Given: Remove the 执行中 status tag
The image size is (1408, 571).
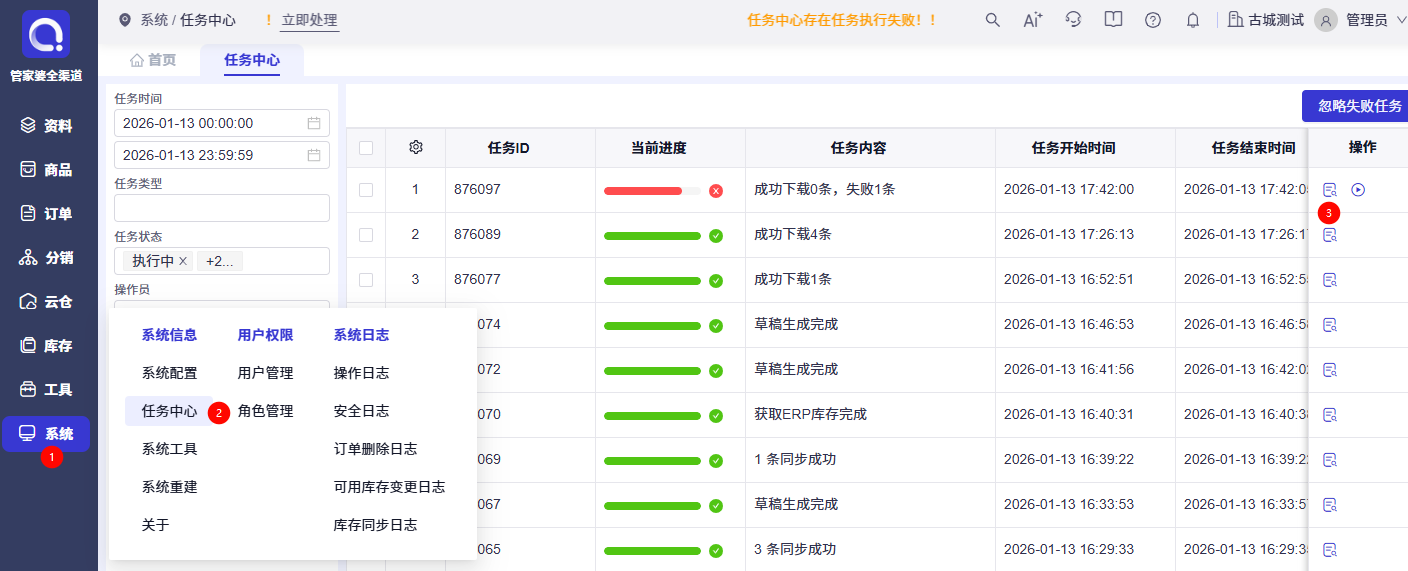Looking at the screenshot, I should pyautogui.click(x=183, y=261).
